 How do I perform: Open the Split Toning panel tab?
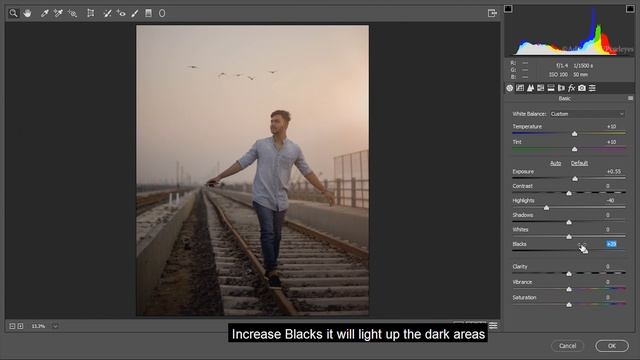tap(551, 88)
